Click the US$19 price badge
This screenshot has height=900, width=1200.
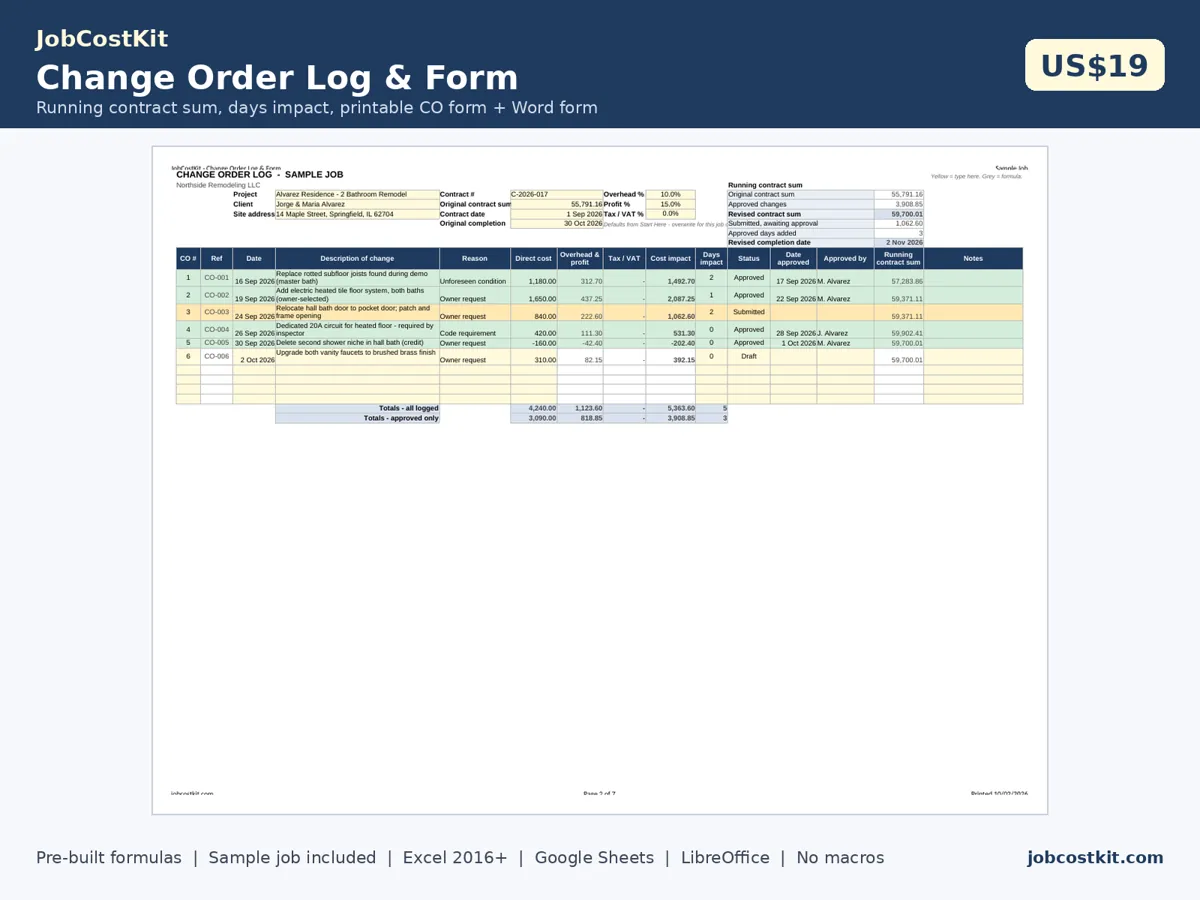point(1095,65)
